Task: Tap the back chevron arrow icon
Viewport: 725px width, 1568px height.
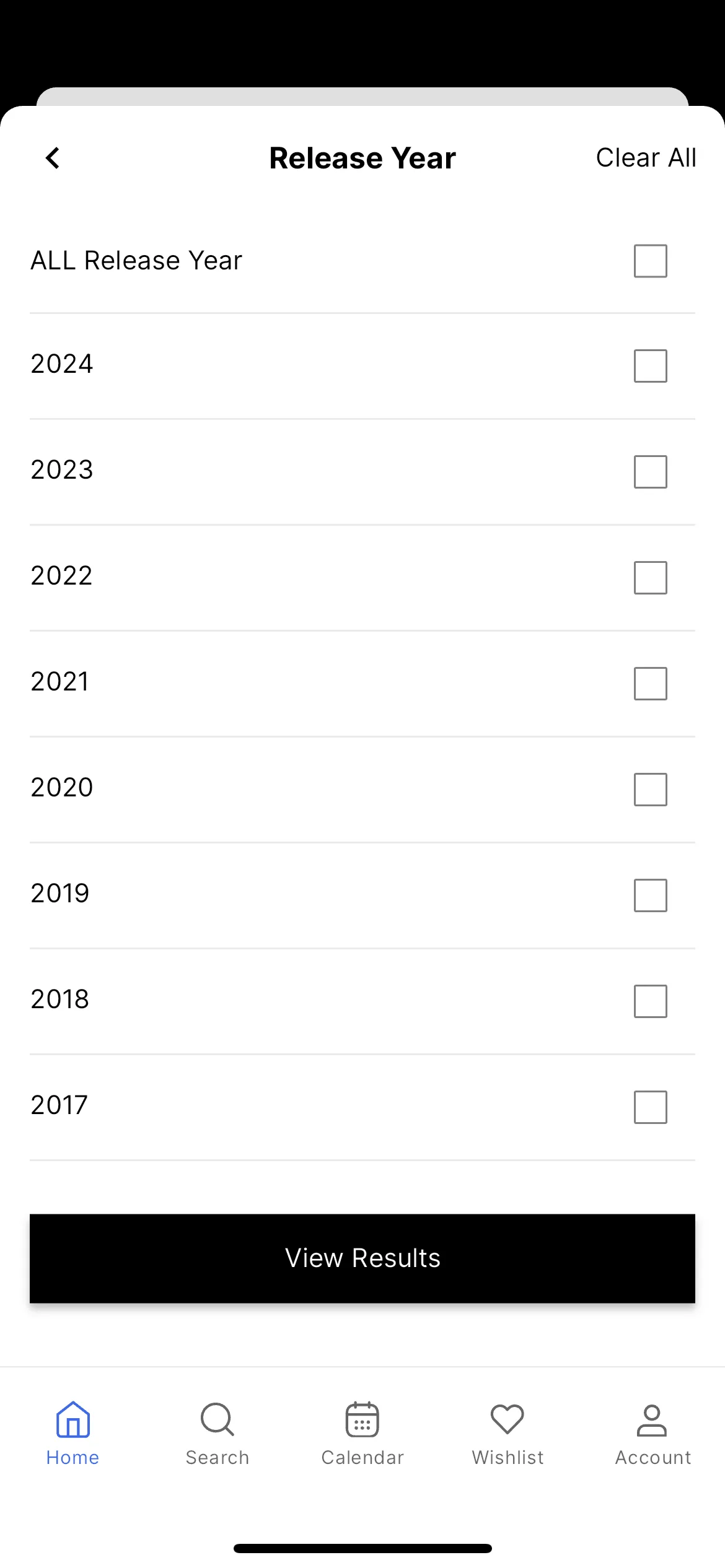Action: tap(53, 158)
